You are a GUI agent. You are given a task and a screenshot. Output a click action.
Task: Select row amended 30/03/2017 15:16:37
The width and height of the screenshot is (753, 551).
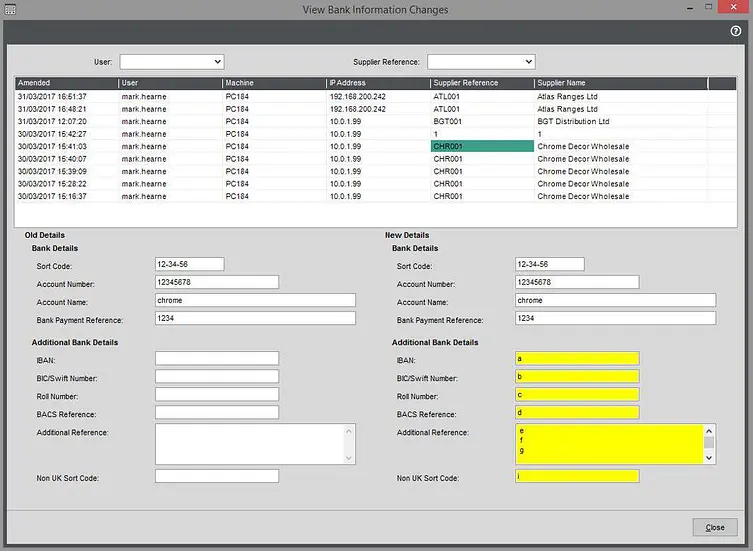click(376, 196)
